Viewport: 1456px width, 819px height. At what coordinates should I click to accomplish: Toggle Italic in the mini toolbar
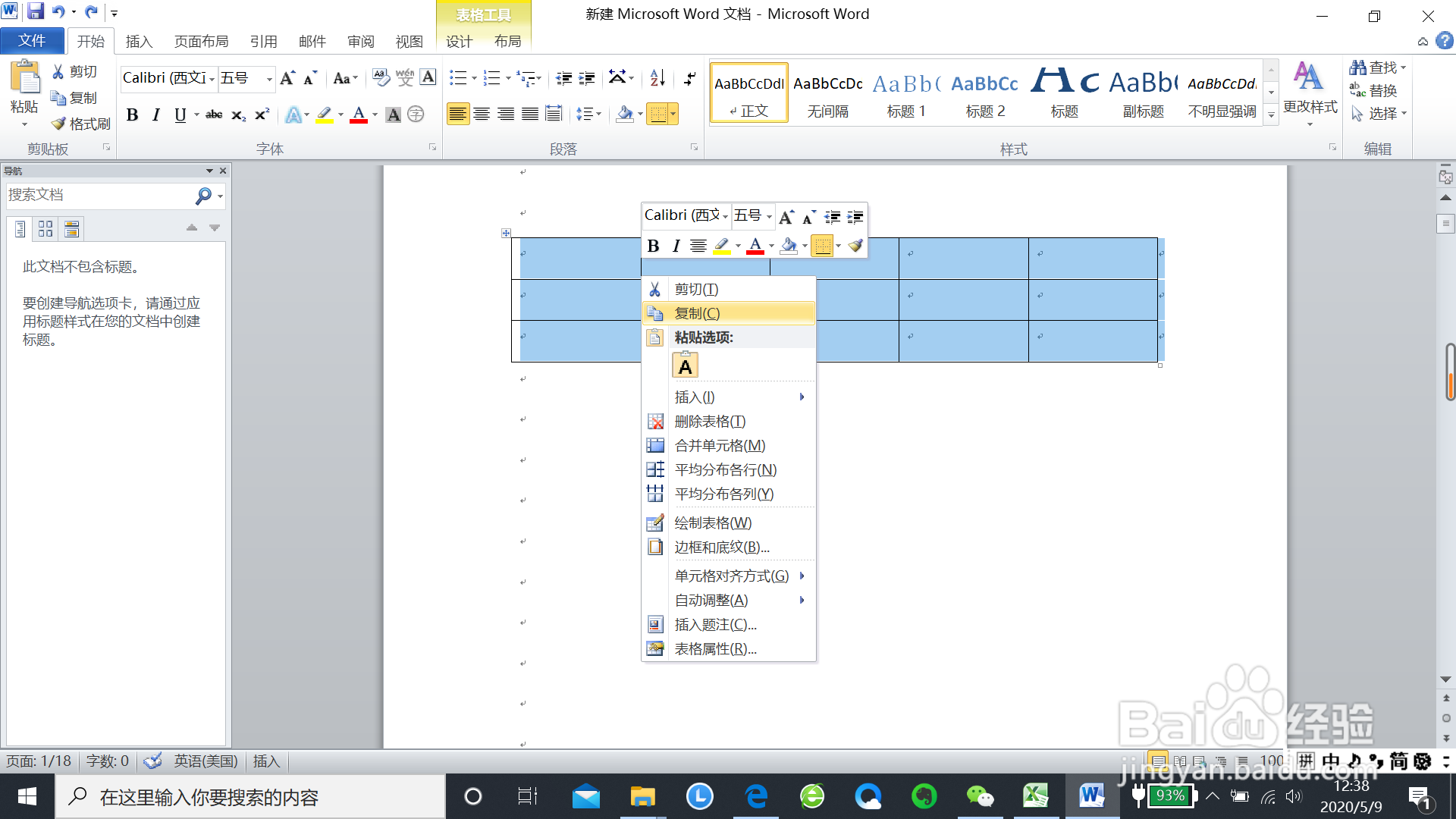point(676,246)
